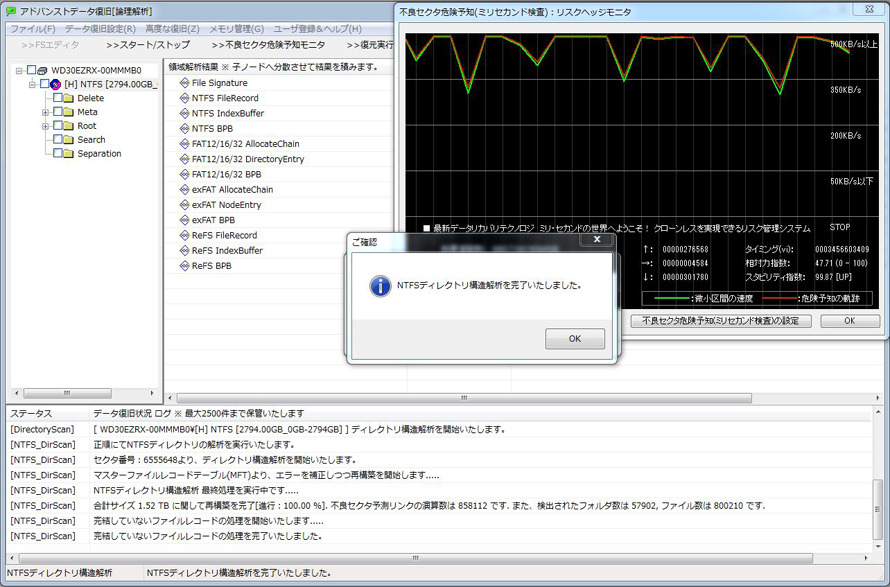
Task: Click the FAT12/16/32 AllocateChain diamond icon
Action: (184, 144)
